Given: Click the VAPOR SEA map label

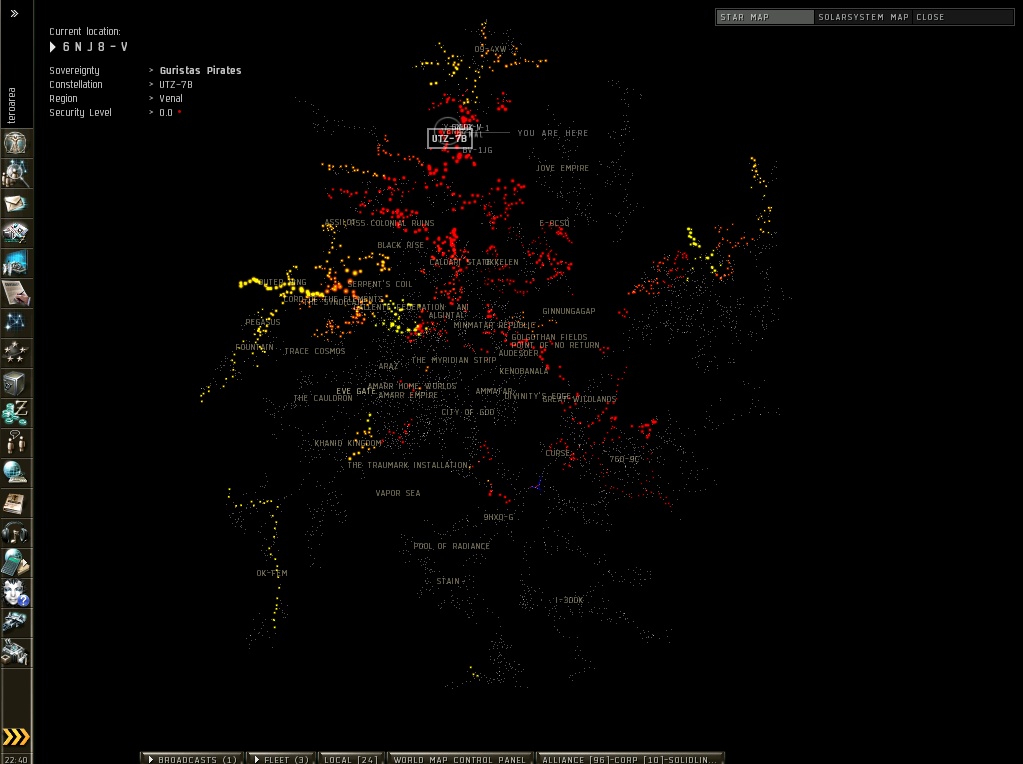Looking at the screenshot, I should point(398,493).
